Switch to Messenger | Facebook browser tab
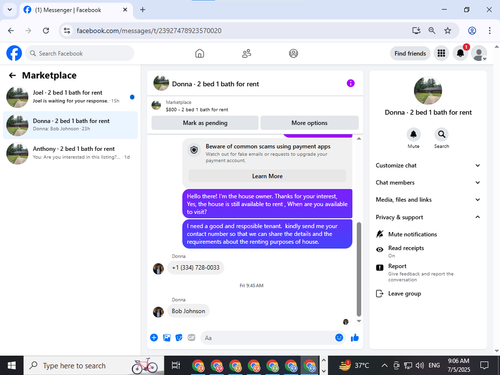Viewport: 500px width, 375px height. click(x=76, y=10)
